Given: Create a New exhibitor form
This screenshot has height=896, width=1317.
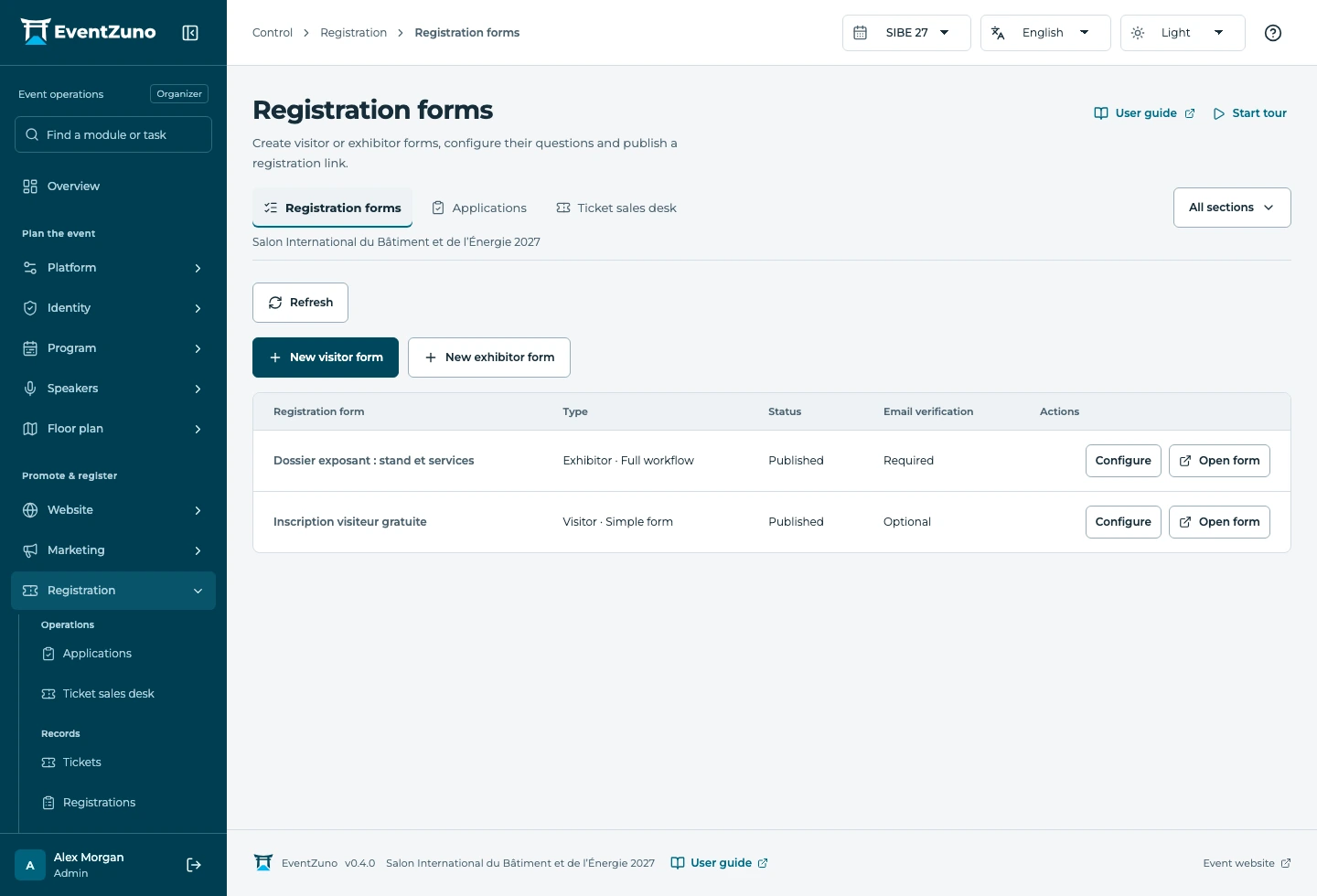Looking at the screenshot, I should pyautogui.click(x=489, y=357).
